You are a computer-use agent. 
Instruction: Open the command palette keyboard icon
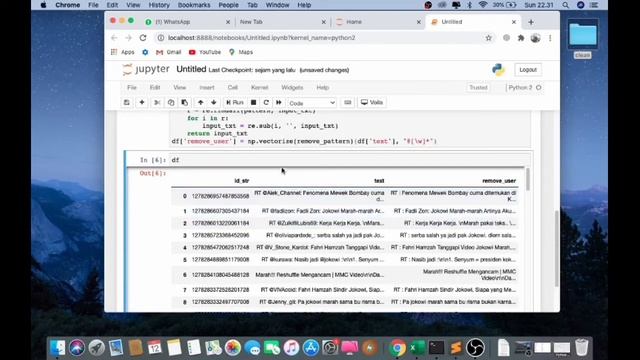pos(348,102)
